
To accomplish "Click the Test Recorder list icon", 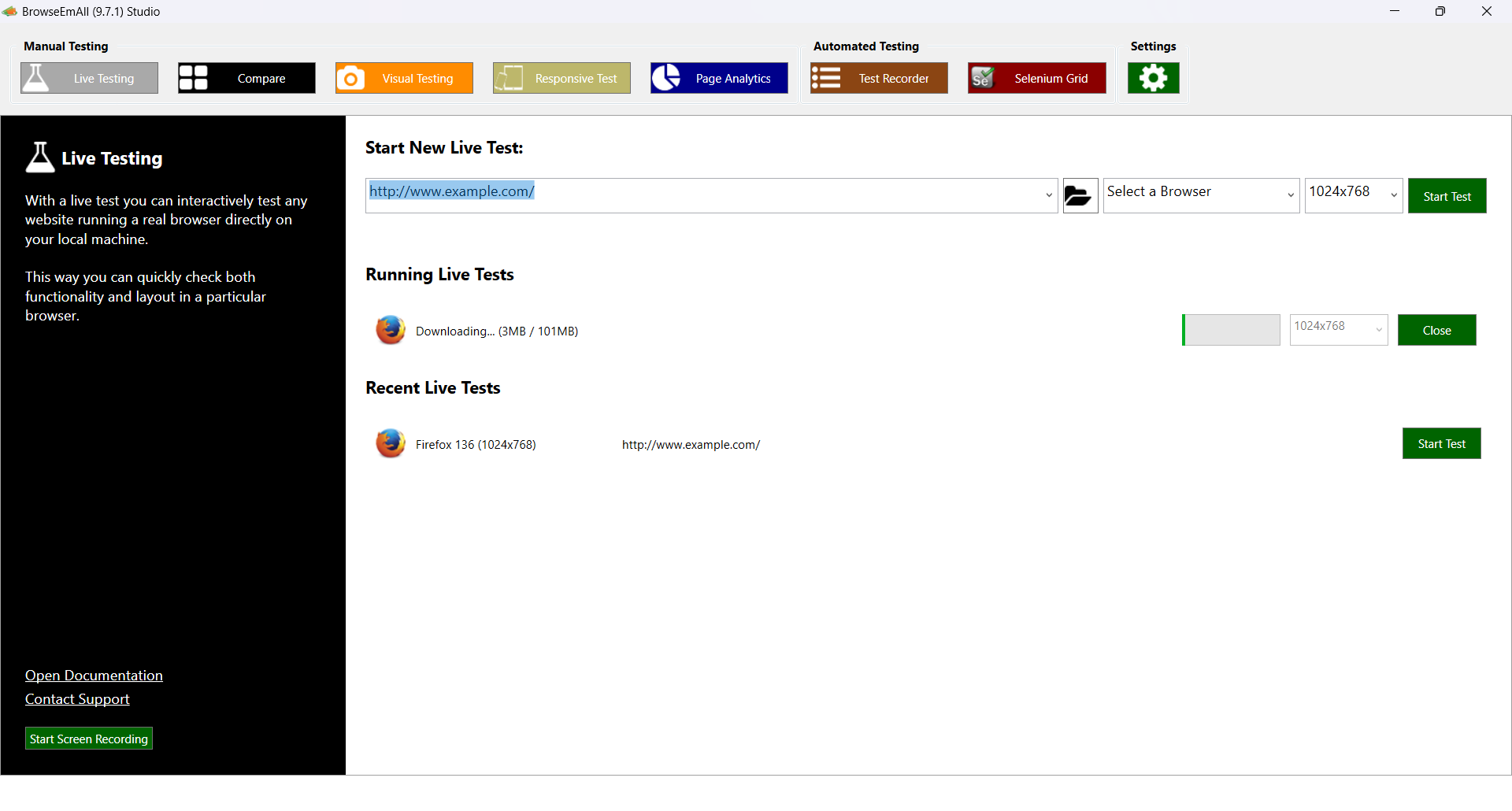I will pyautogui.click(x=826, y=78).
